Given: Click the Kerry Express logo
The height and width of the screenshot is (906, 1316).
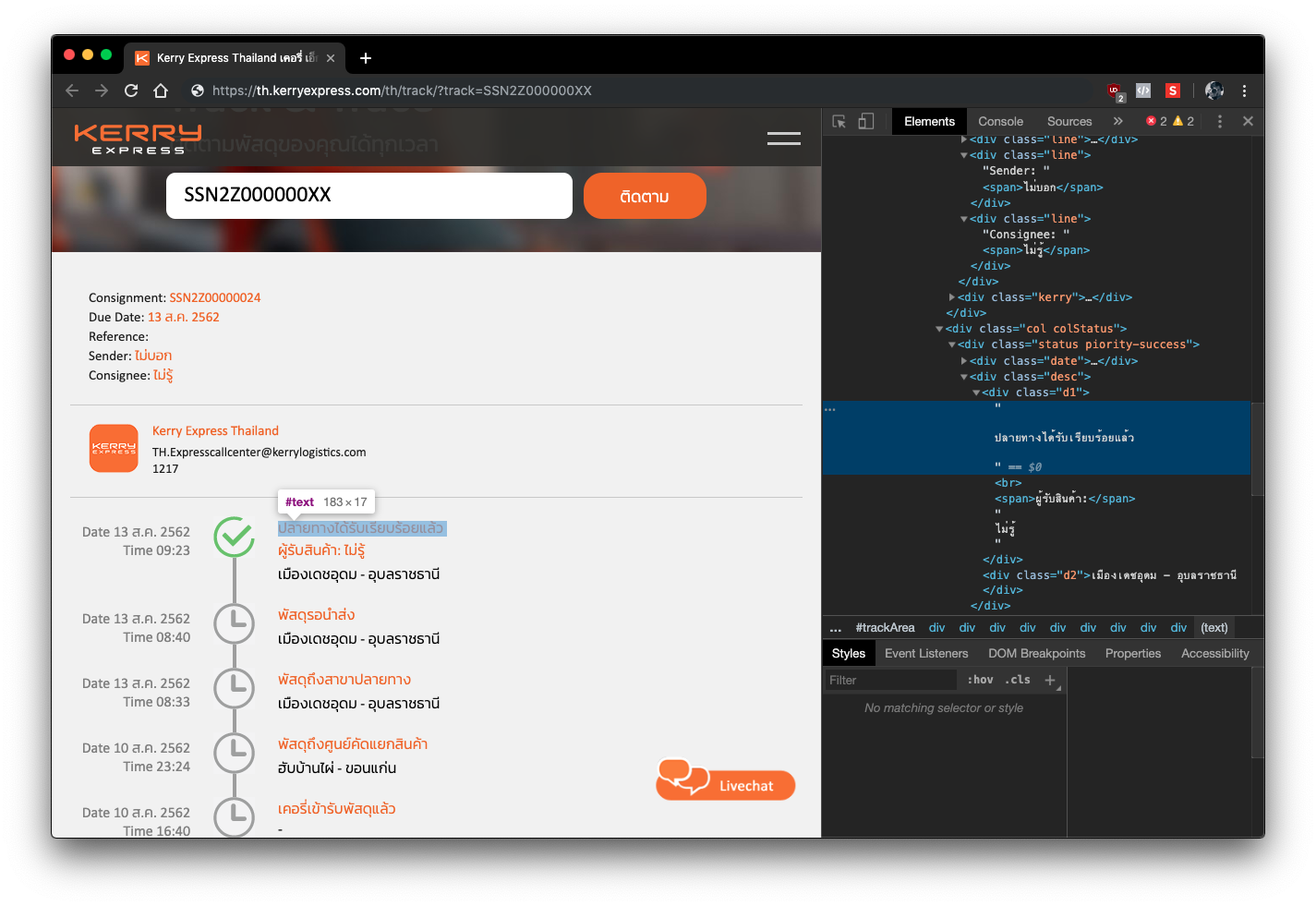Looking at the screenshot, I should coord(138,139).
